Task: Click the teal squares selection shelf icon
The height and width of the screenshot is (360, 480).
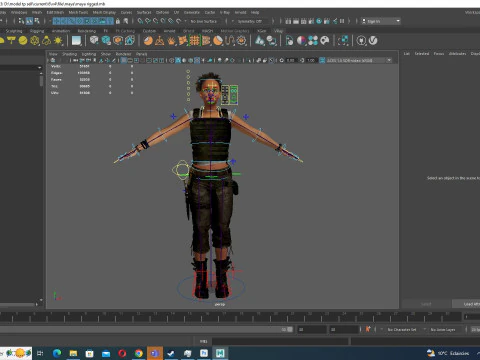Action: coord(343,41)
